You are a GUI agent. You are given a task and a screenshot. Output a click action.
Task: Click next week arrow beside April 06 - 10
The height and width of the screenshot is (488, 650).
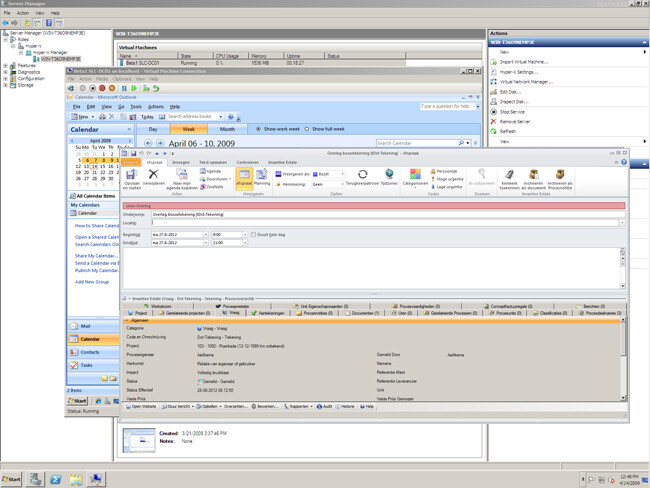tap(160, 143)
